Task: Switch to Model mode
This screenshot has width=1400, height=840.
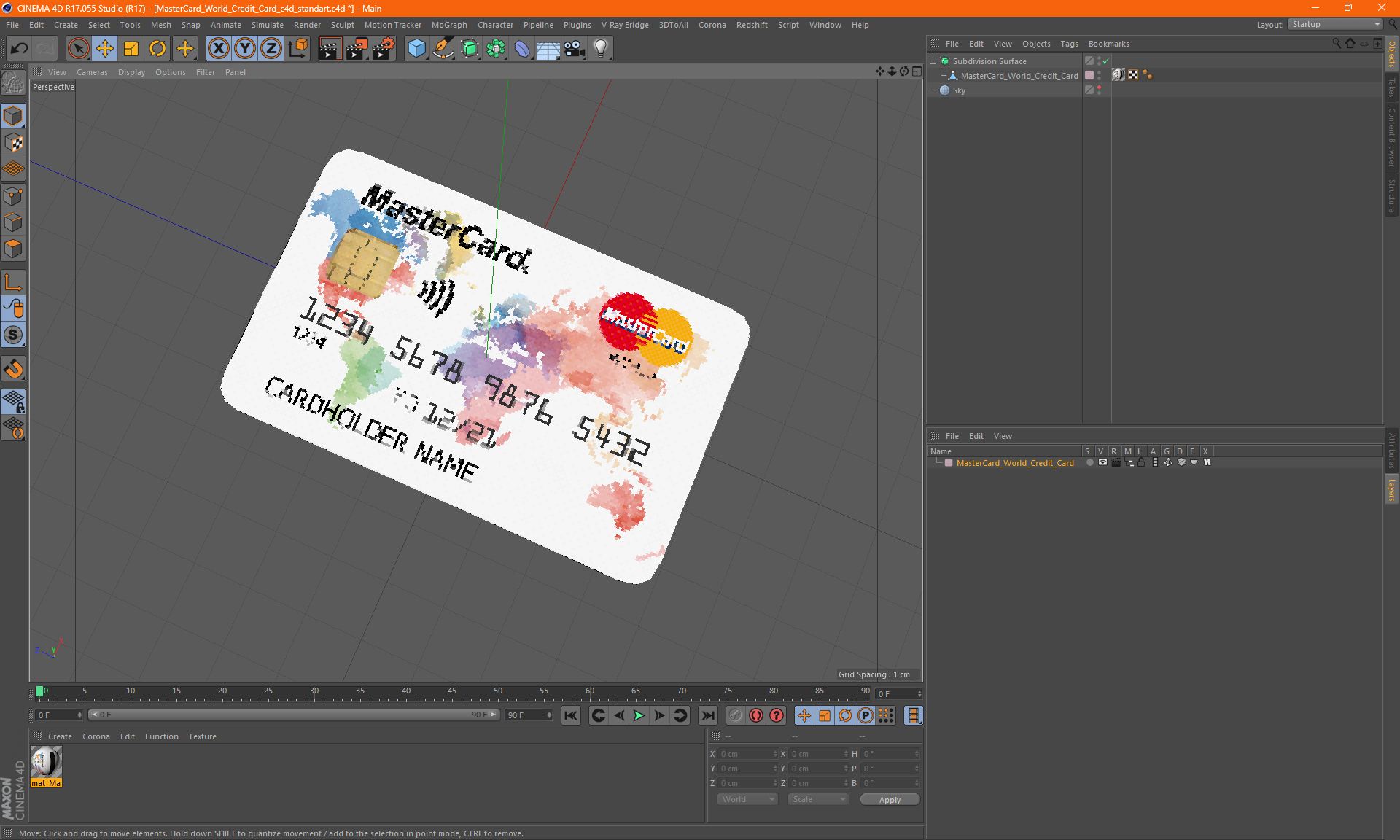Action: pos(13,116)
